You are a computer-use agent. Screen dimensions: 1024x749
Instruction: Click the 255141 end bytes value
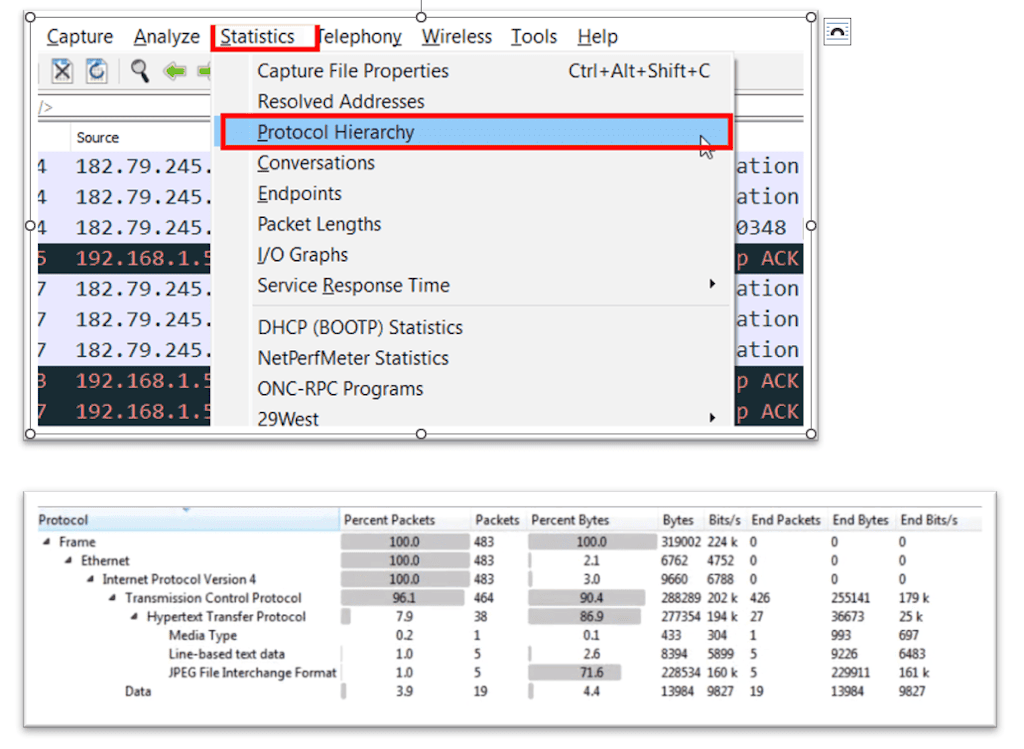850,598
